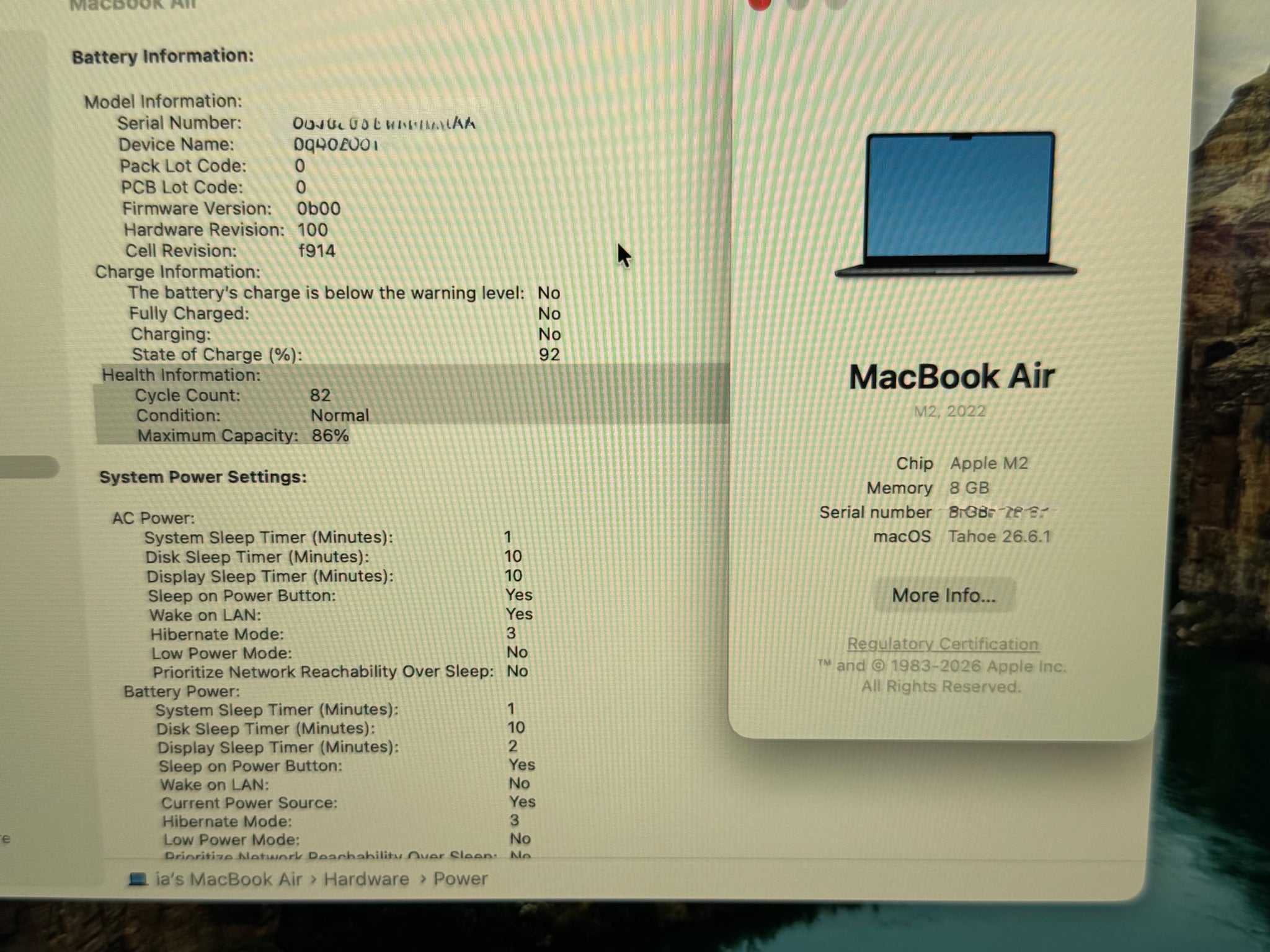Click the "Battery Power:" subheading

coord(182,691)
